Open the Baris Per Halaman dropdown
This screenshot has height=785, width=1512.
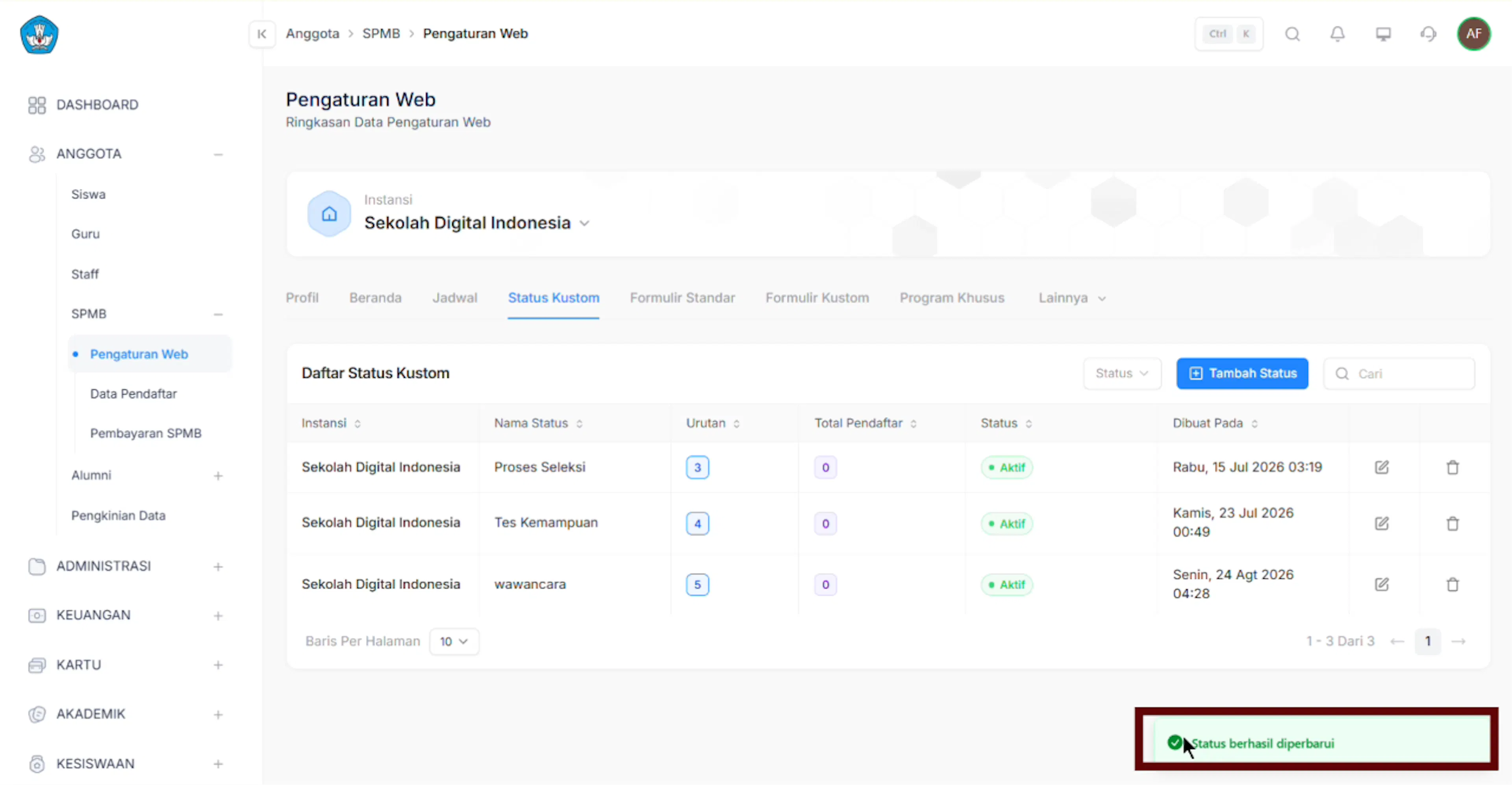[x=454, y=641]
